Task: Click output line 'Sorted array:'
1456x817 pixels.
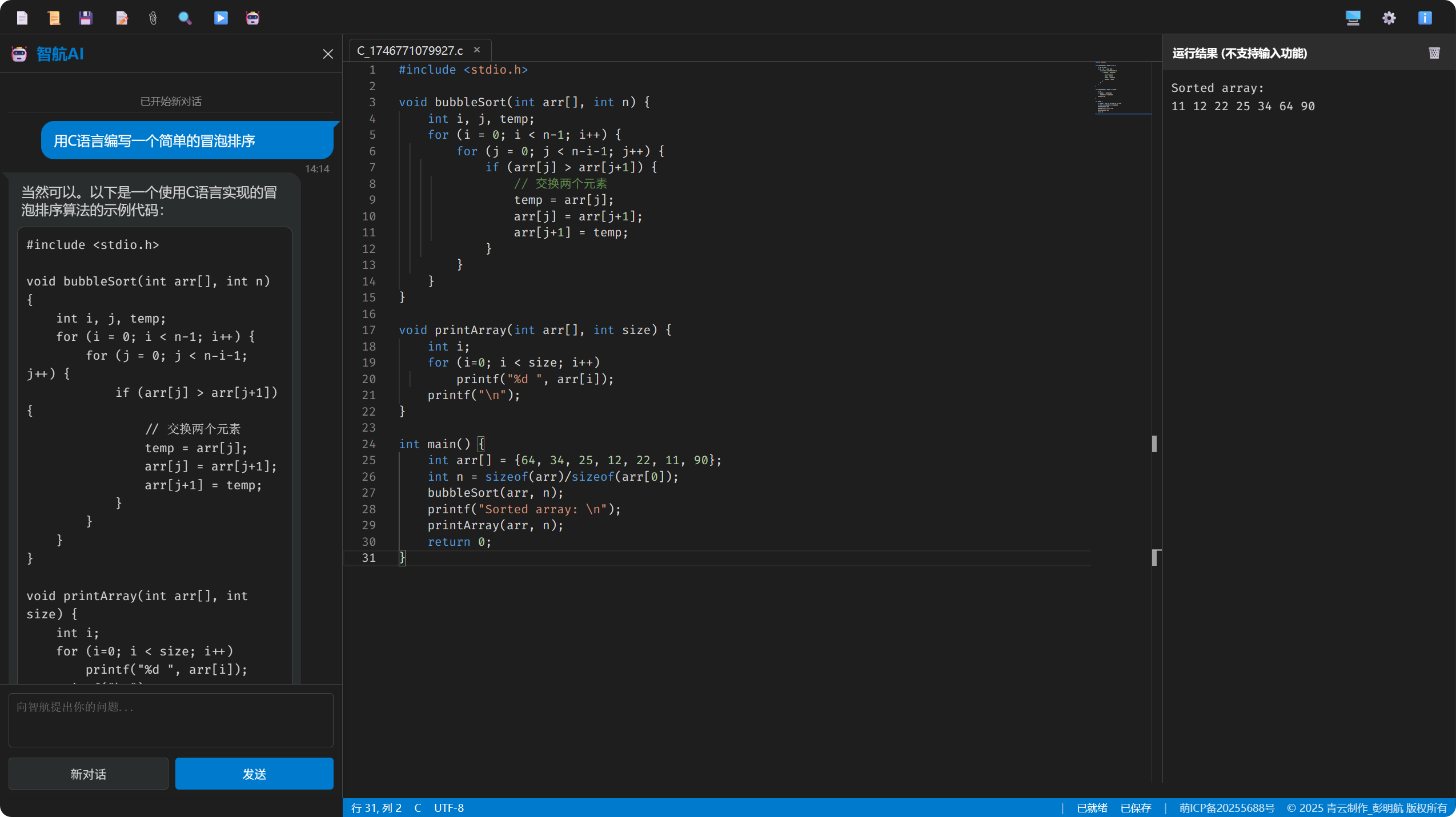Action: (x=1217, y=88)
